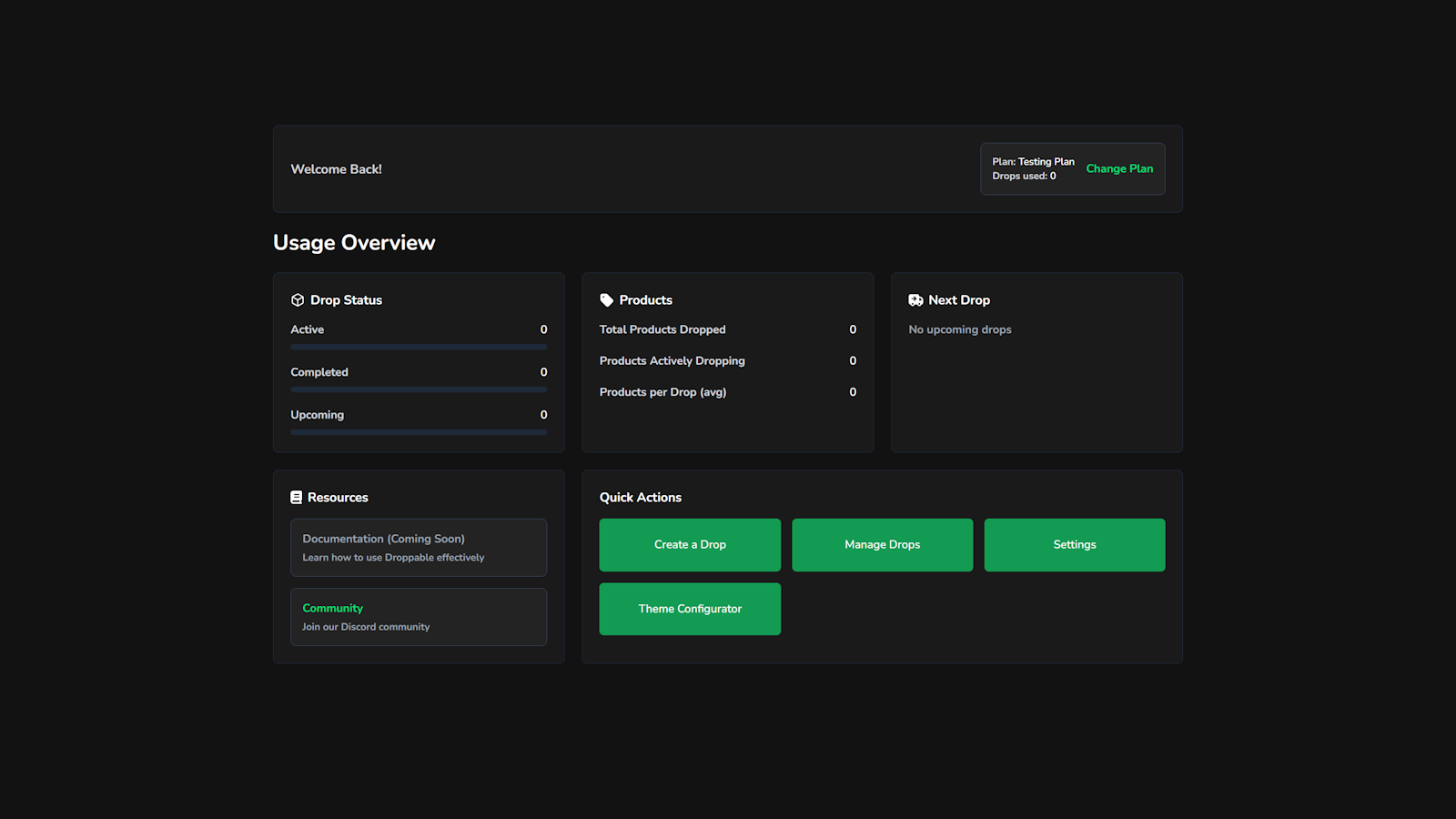Select the Products tag icon
Viewport: 1456px width, 819px height.
click(606, 298)
